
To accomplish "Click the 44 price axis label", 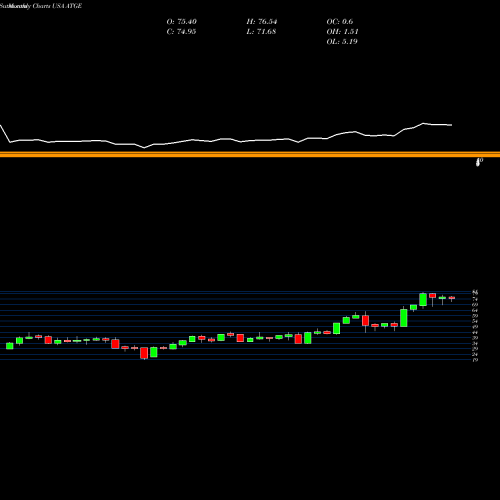I will coord(475,332).
